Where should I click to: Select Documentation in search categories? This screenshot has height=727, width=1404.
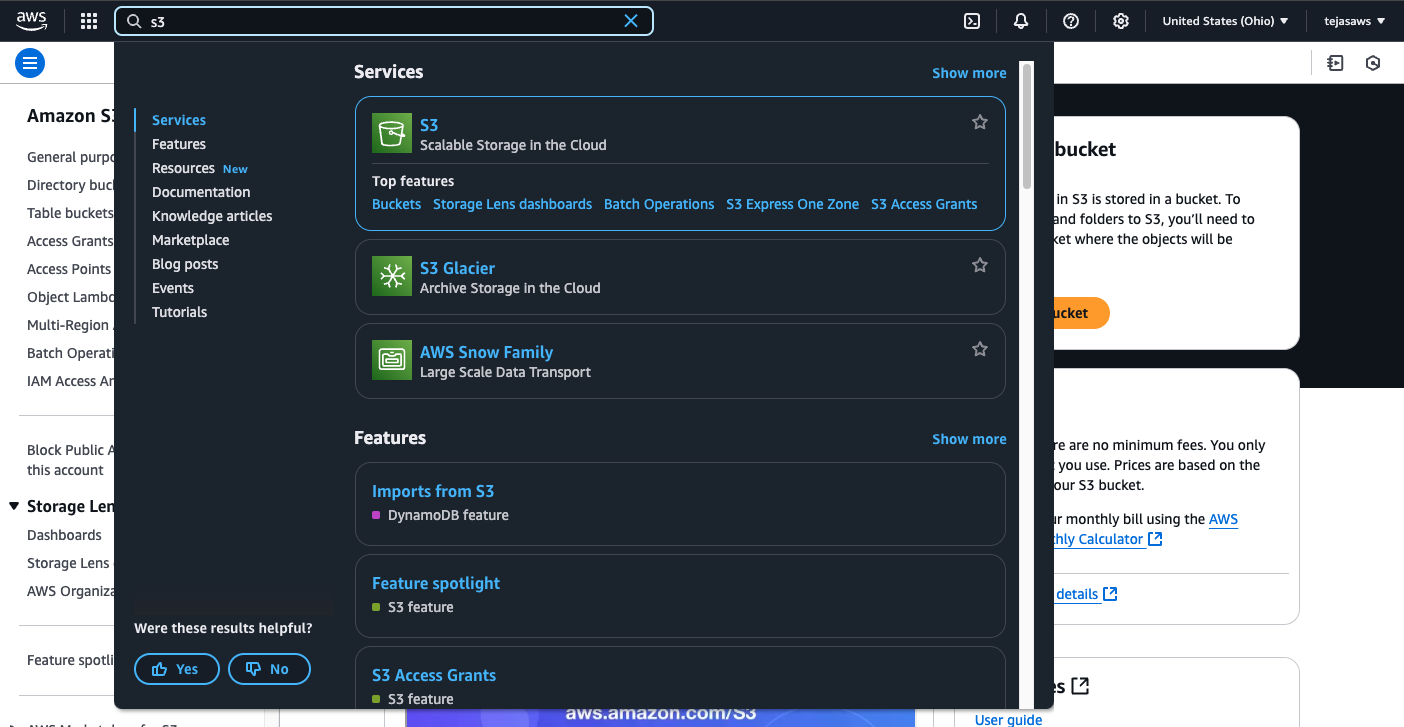[201, 192]
